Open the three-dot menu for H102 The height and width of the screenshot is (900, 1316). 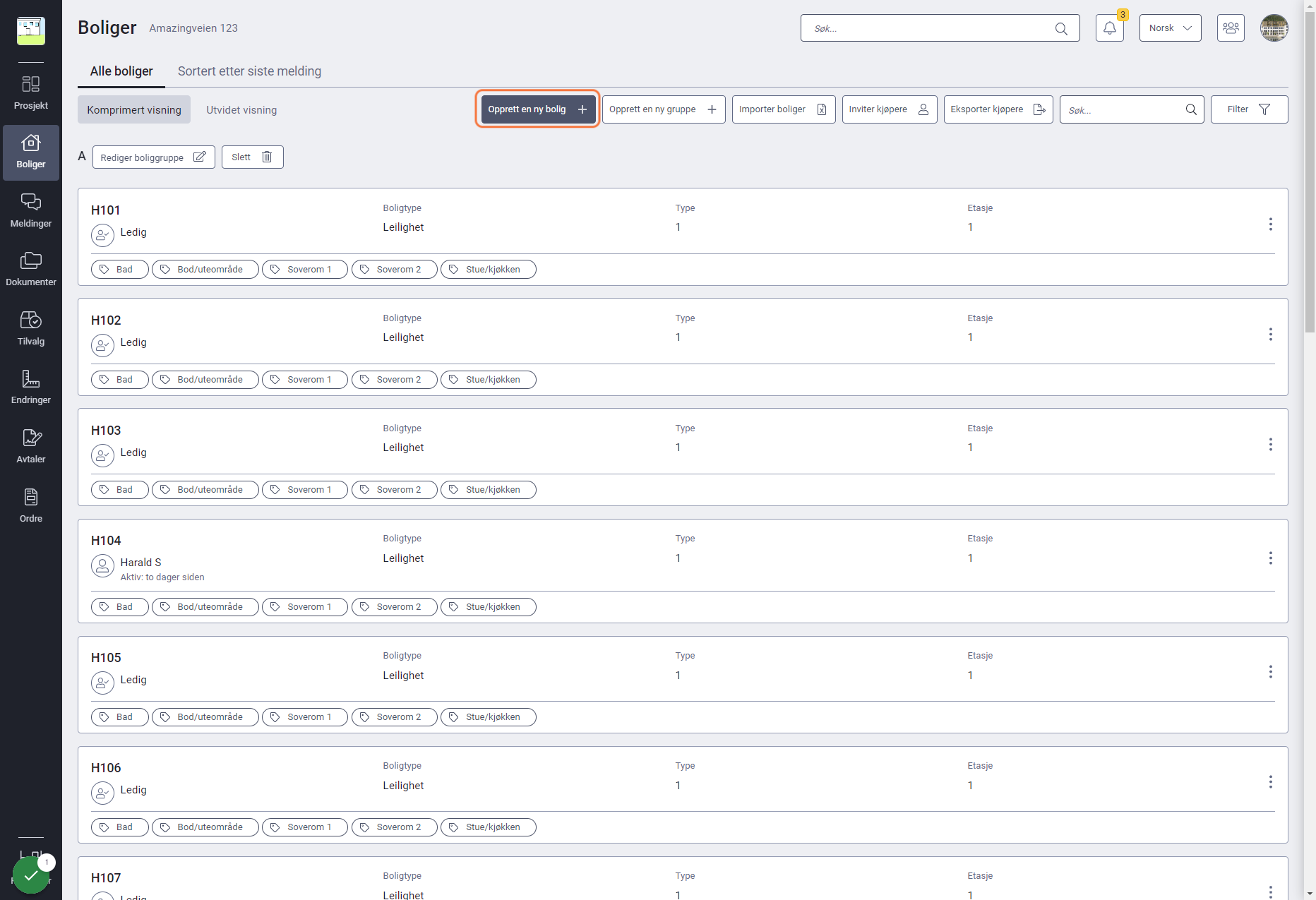coord(1271,334)
